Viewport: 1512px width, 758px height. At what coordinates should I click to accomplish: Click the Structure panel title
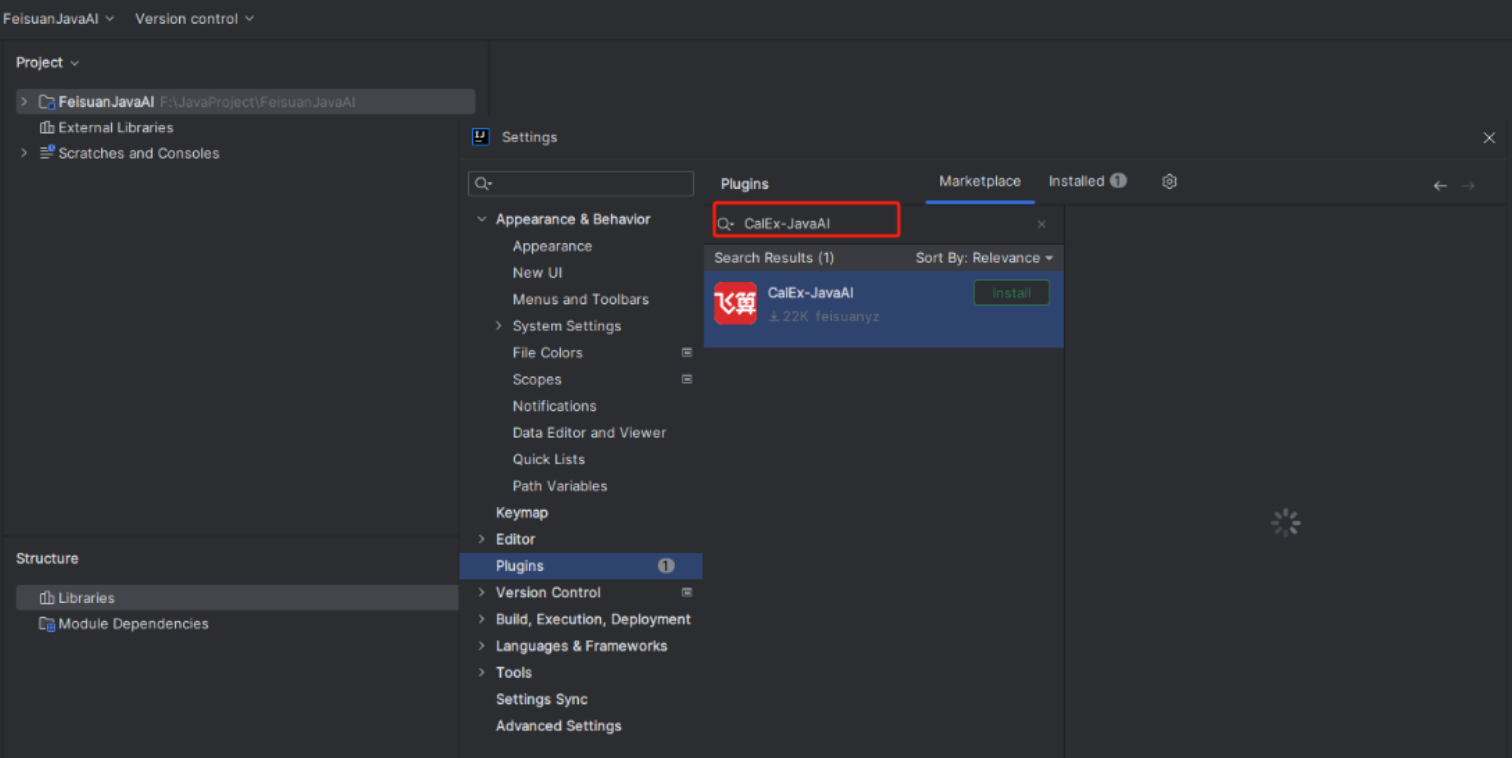tap(47, 559)
